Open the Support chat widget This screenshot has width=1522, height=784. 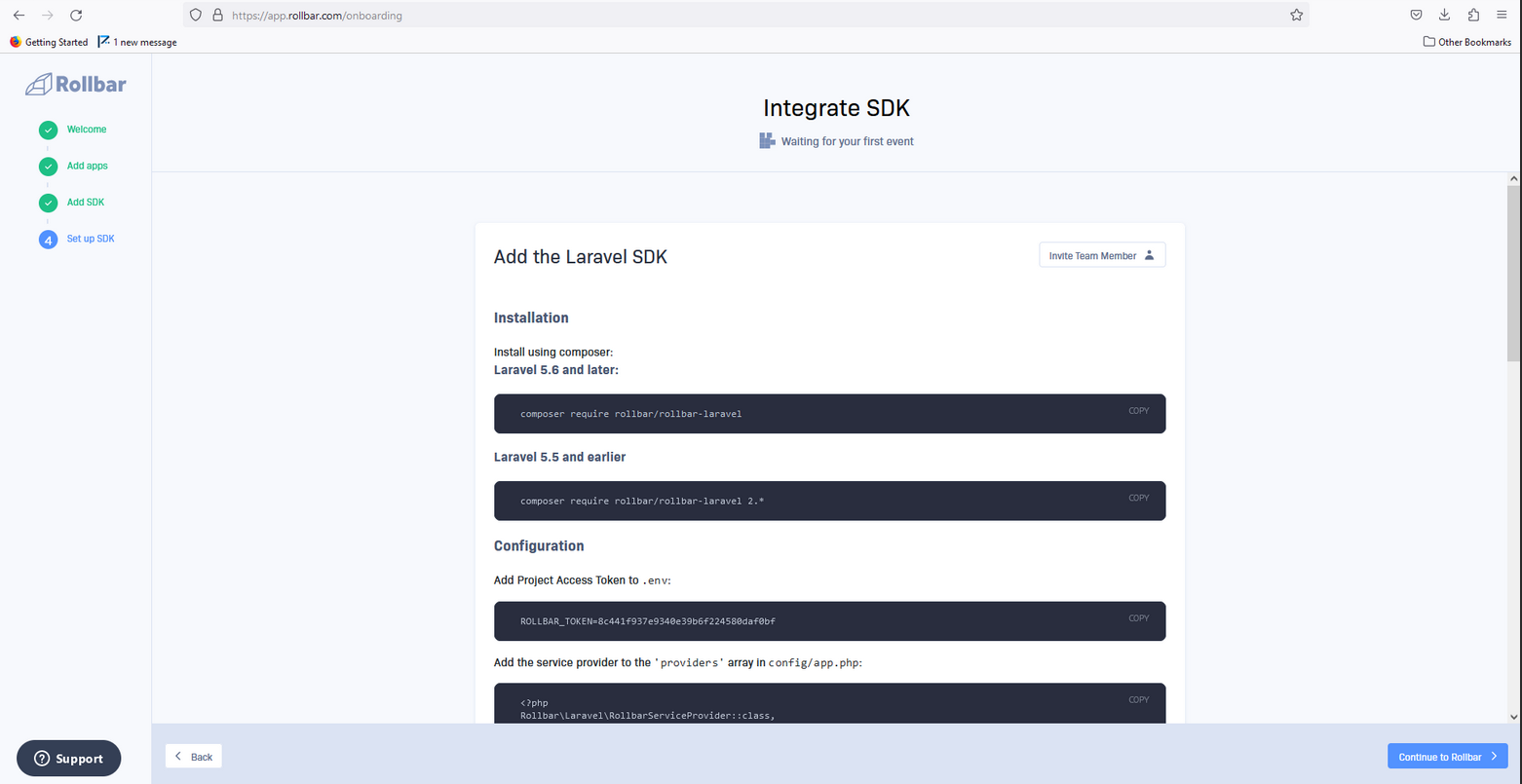click(68, 759)
